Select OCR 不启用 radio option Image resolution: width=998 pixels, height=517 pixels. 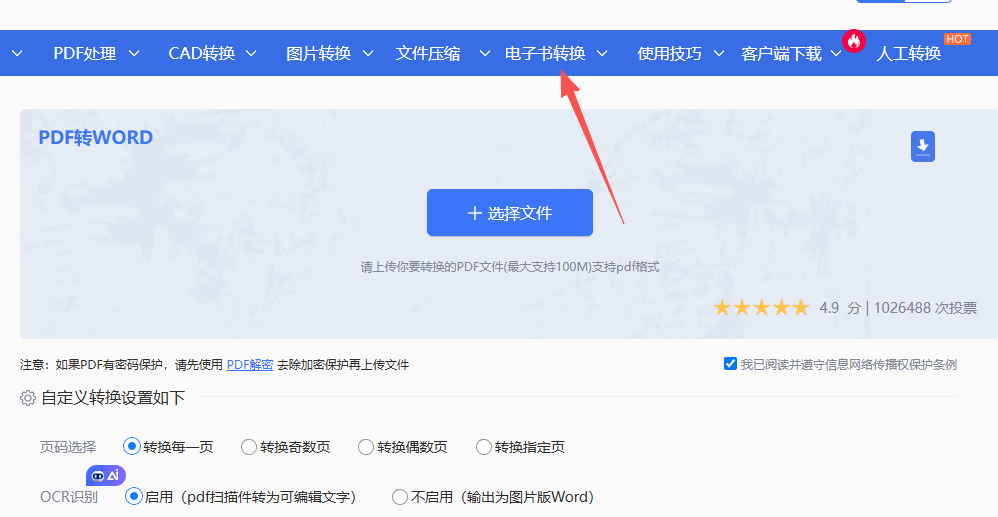[x=400, y=497]
